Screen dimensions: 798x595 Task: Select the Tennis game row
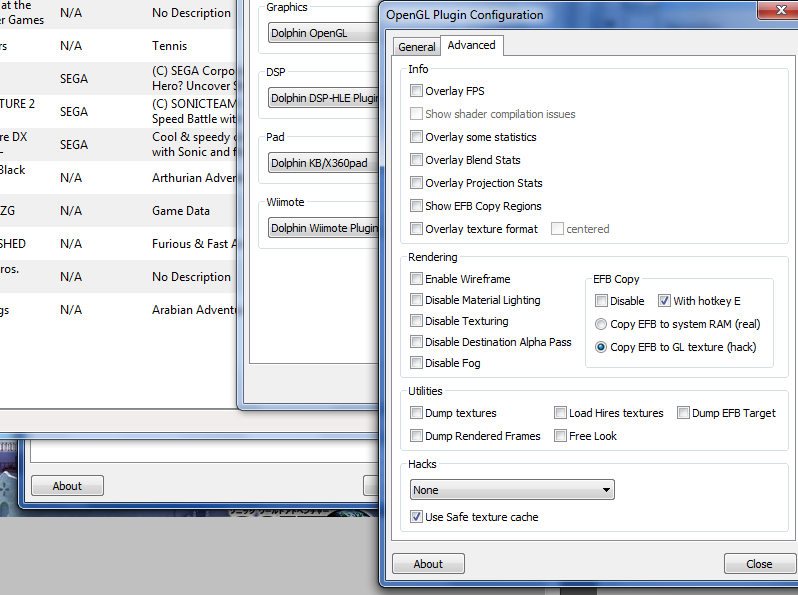[118, 46]
